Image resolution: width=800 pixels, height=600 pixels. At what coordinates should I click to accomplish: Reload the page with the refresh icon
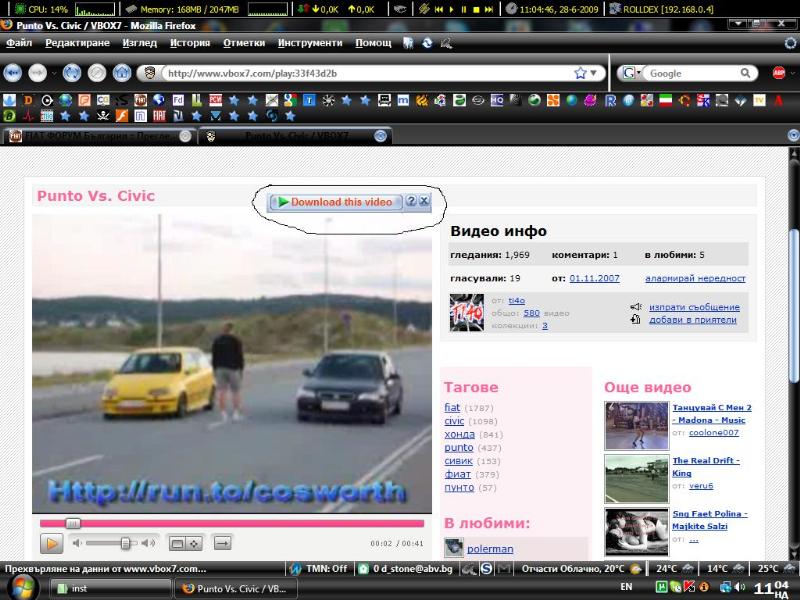click(x=71, y=73)
